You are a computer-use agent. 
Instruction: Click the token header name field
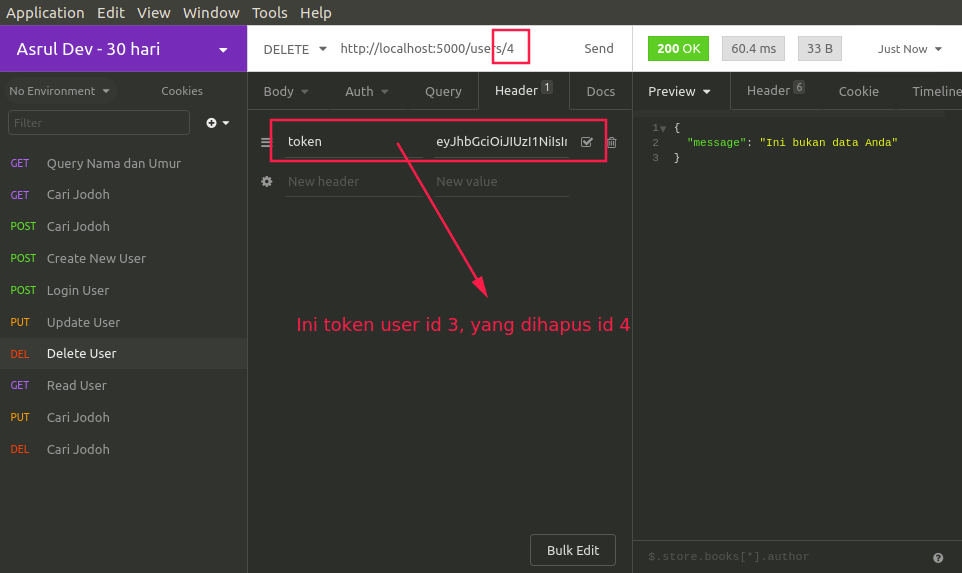click(x=353, y=142)
